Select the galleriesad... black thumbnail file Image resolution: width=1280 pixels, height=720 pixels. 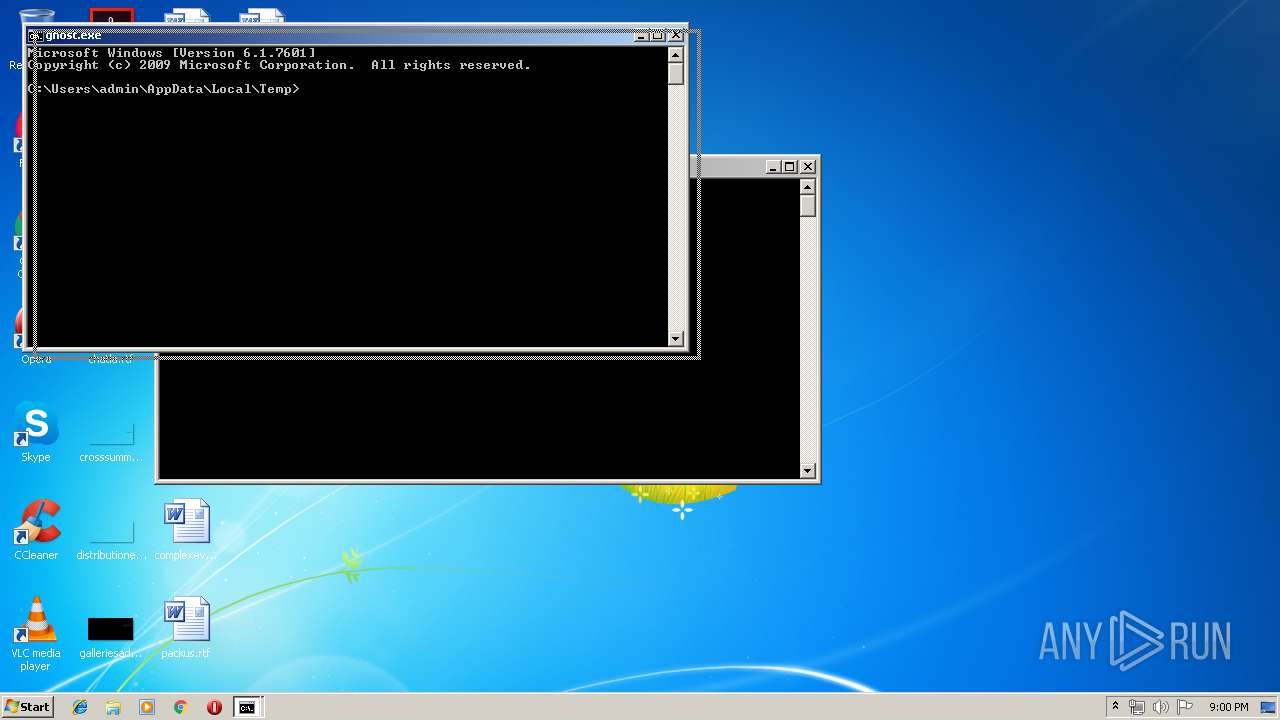pos(110,636)
